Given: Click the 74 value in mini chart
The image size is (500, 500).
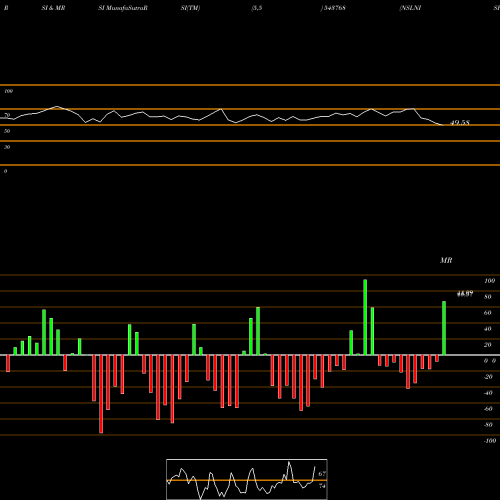Looking at the screenshot, I should (x=322, y=486).
